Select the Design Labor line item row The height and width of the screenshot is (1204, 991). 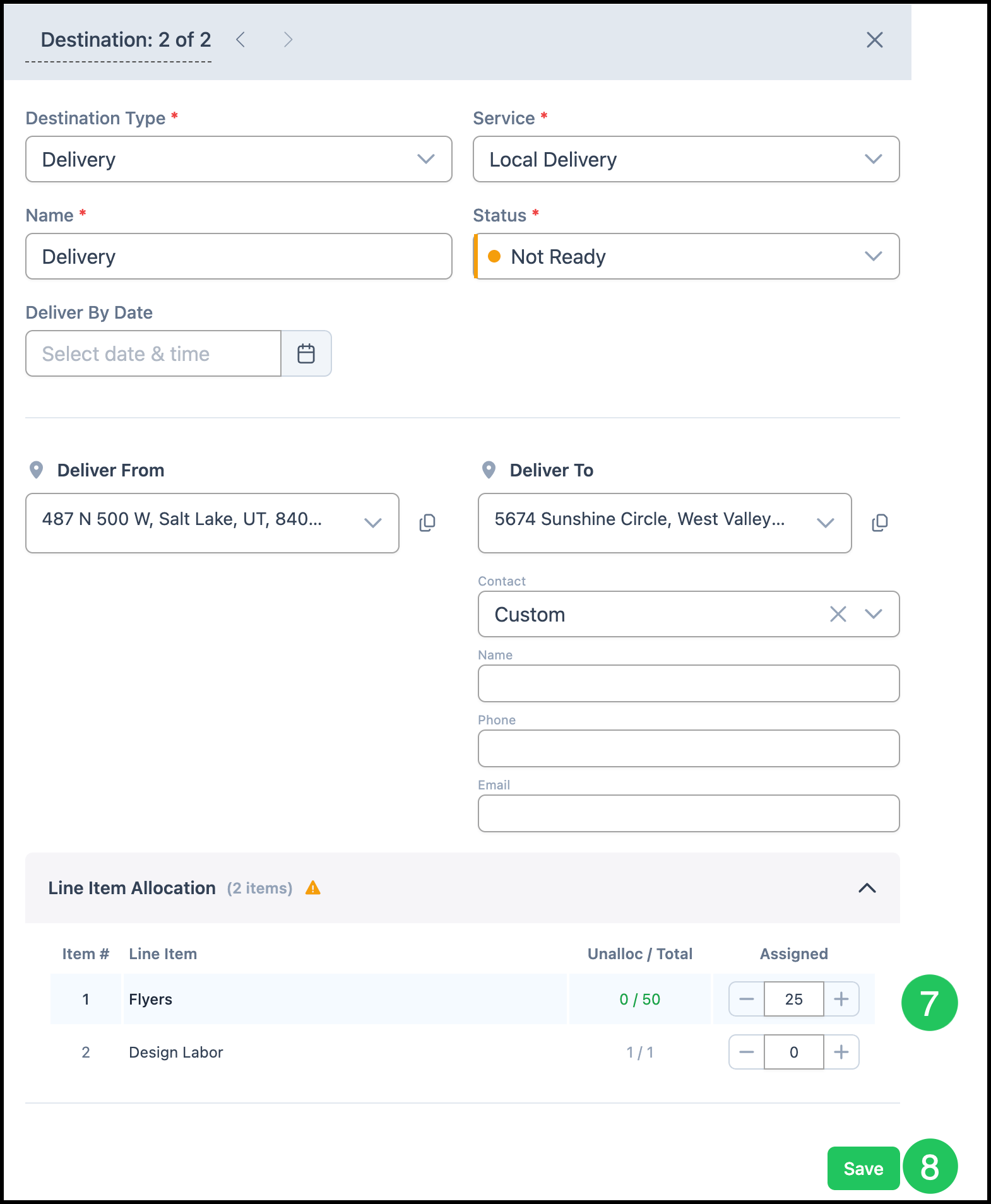coord(462,1052)
